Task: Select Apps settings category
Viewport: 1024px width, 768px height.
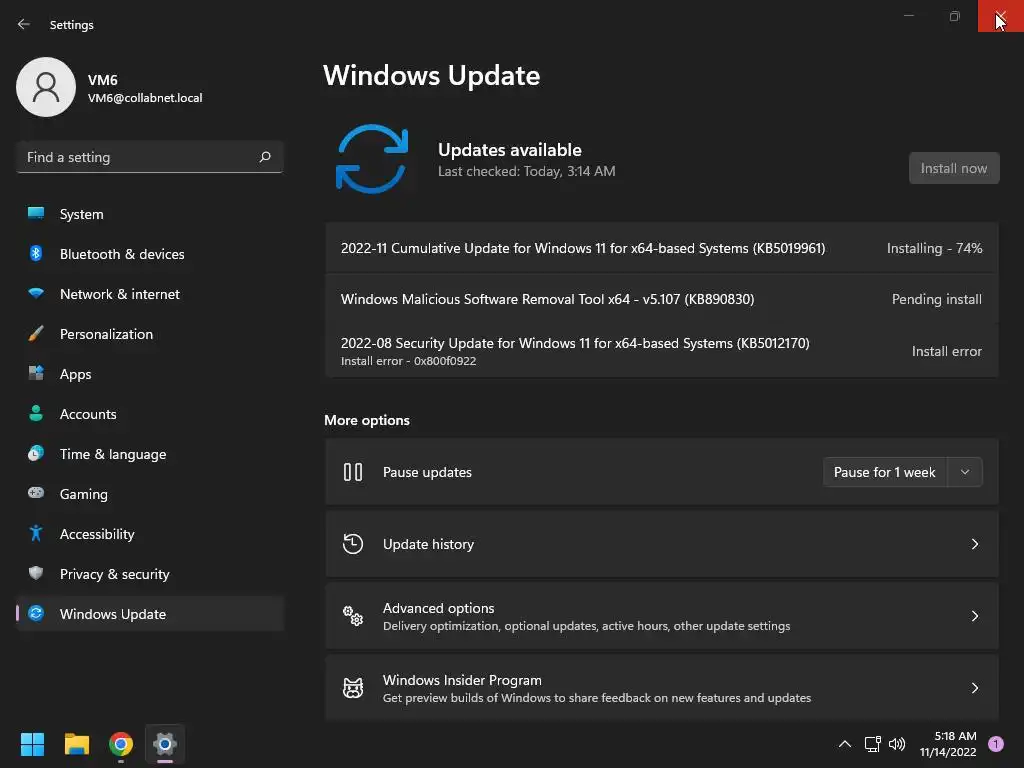Action: [x=150, y=374]
